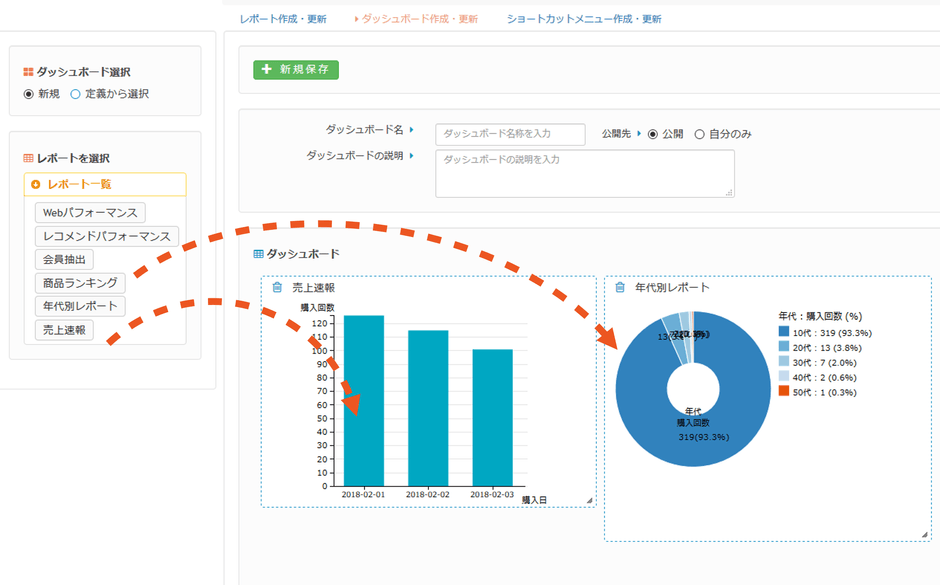Open the レポート作成・更新 tab
Viewport: 940px width, 585px height.
pos(283,19)
